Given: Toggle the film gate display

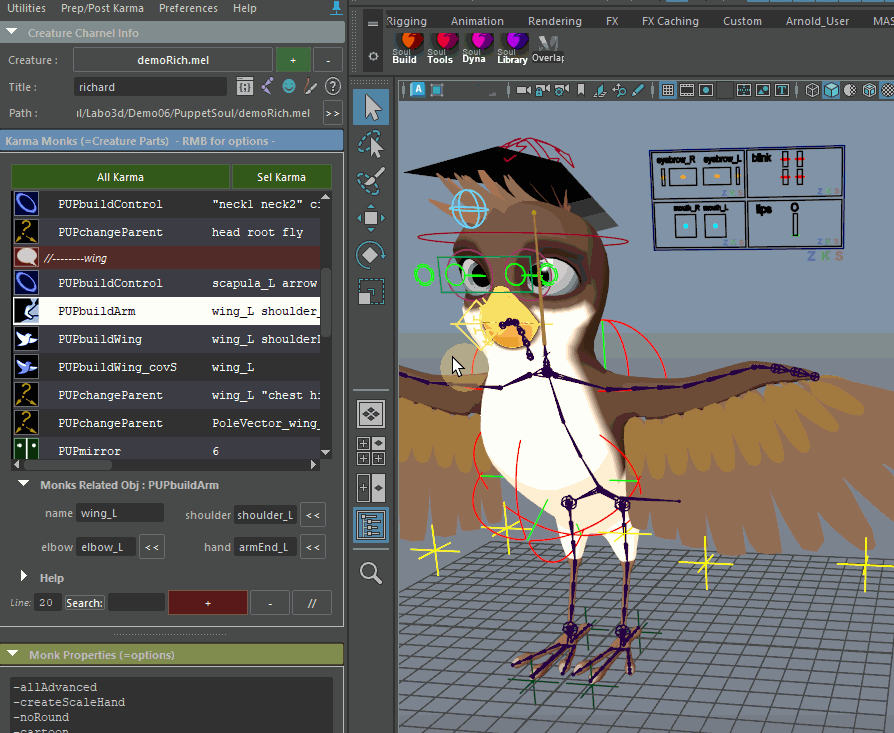Looking at the screenshot, I should (x=686, y=90).
